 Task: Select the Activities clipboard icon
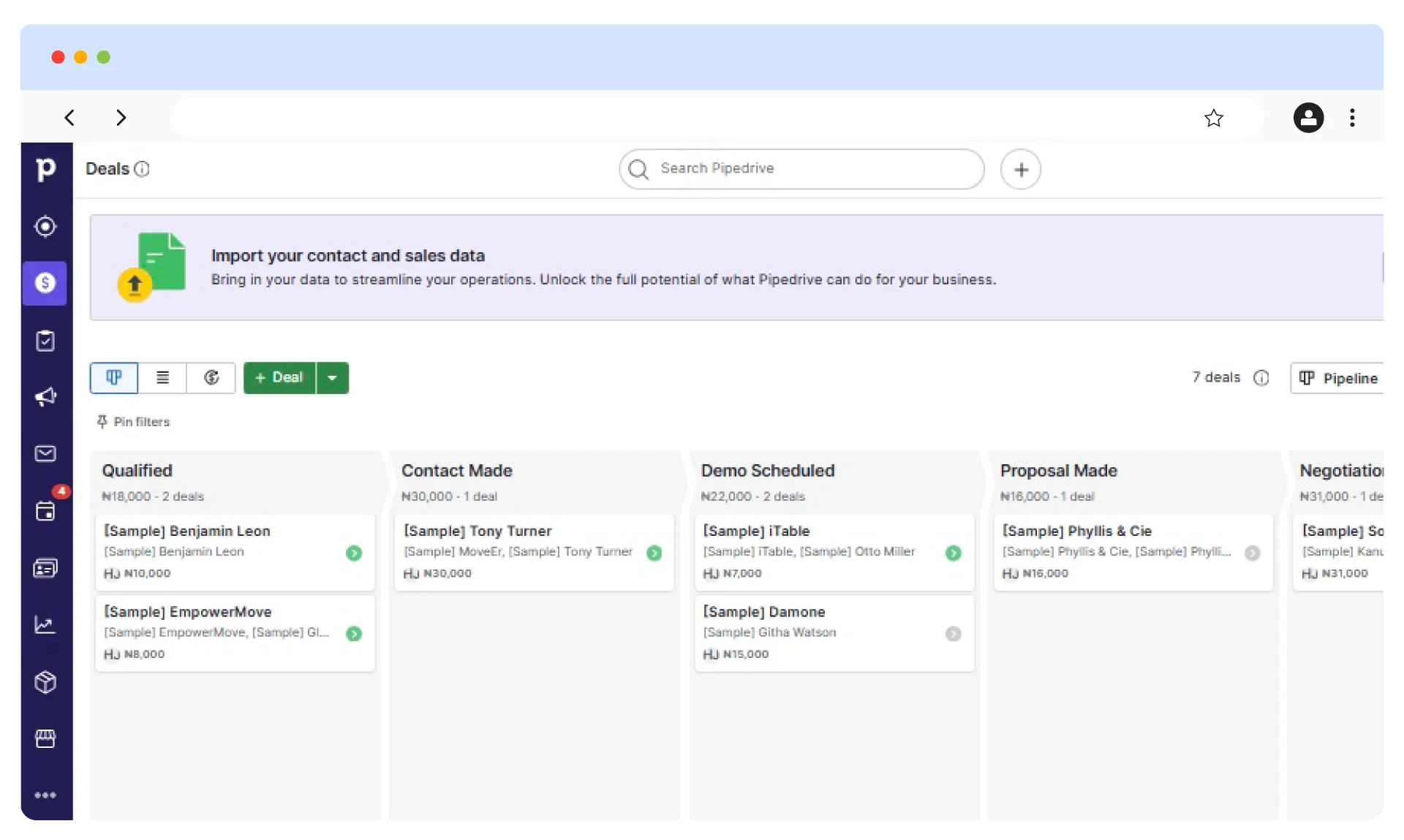point(45,341)
